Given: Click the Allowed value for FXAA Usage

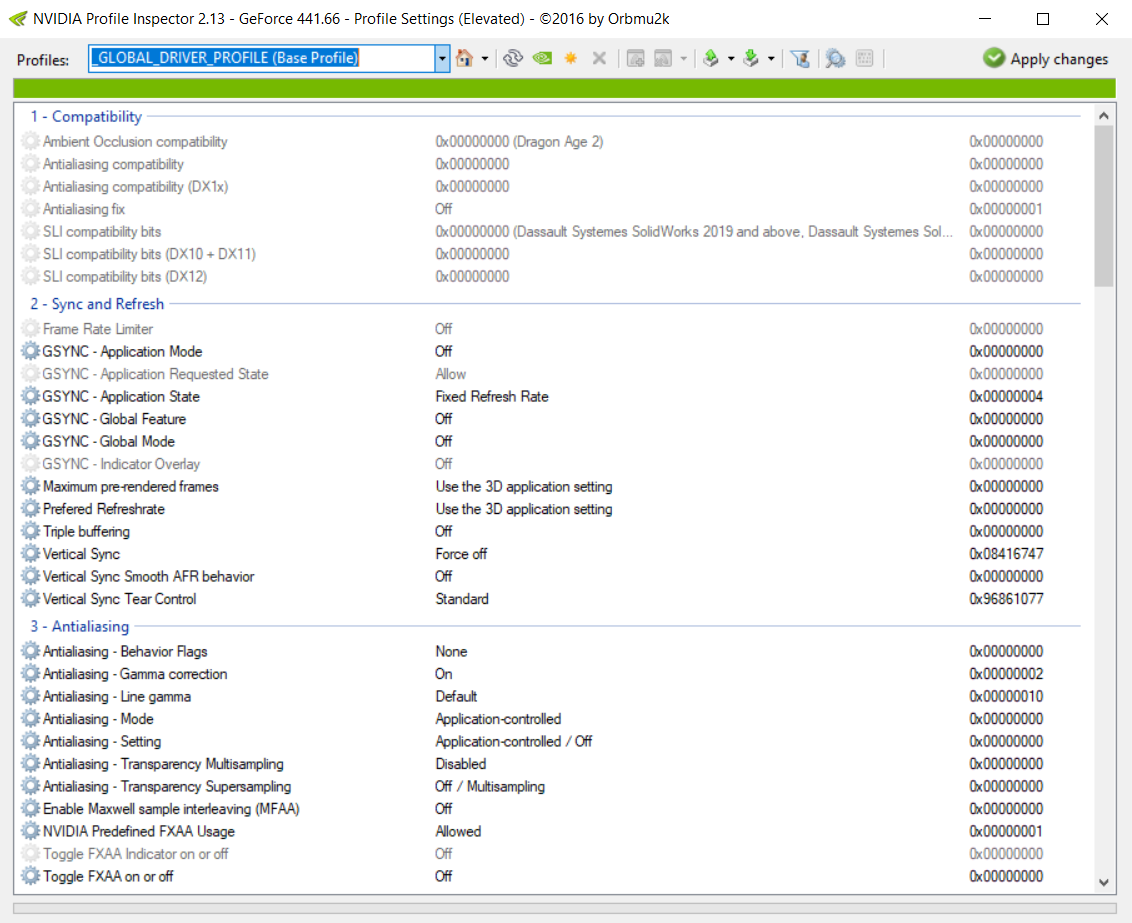Looking at the screenshot, I should click(458, 831).
